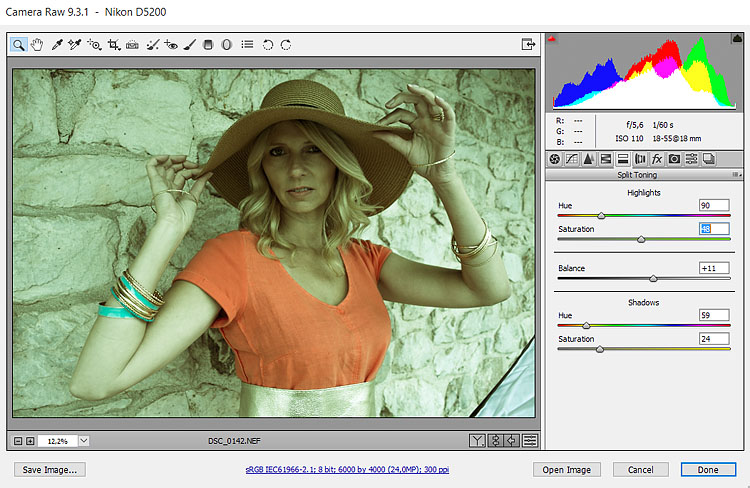The width and height of the screenshot is (750, 488).
Task: Switch to the Tone Curve tab
Action: (572, 159)
